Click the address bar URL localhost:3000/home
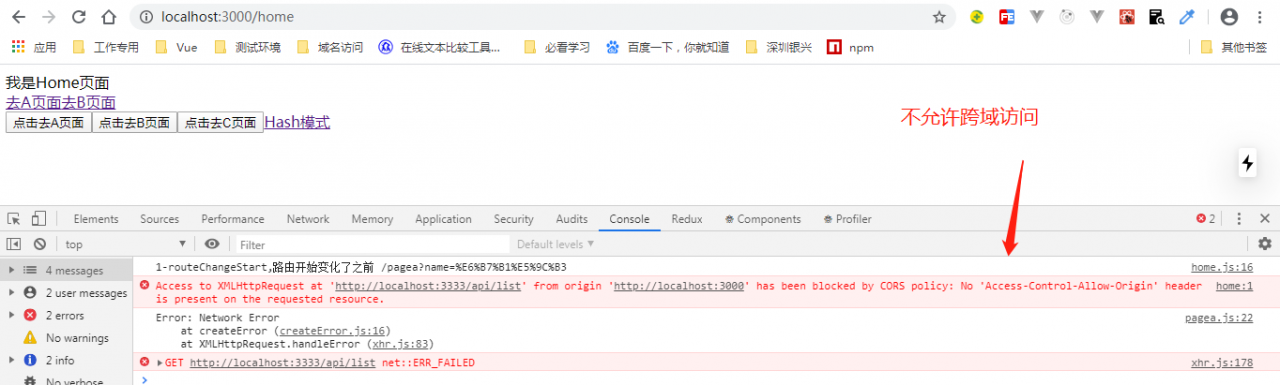Screen dimensions: 1280x385 point(228,17)
